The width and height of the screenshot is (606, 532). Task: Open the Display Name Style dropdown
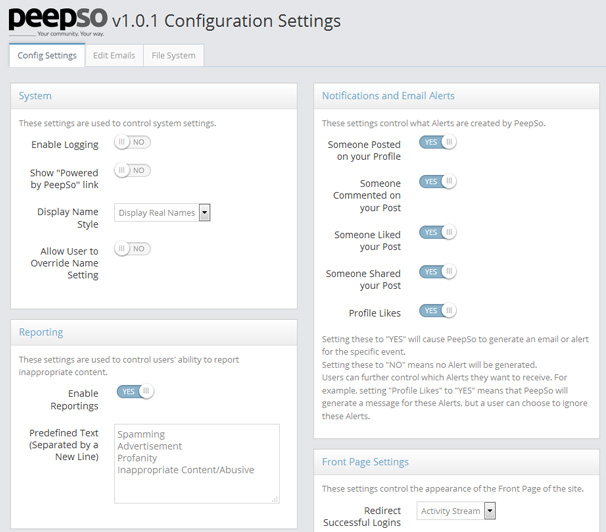tap(162, 212)
